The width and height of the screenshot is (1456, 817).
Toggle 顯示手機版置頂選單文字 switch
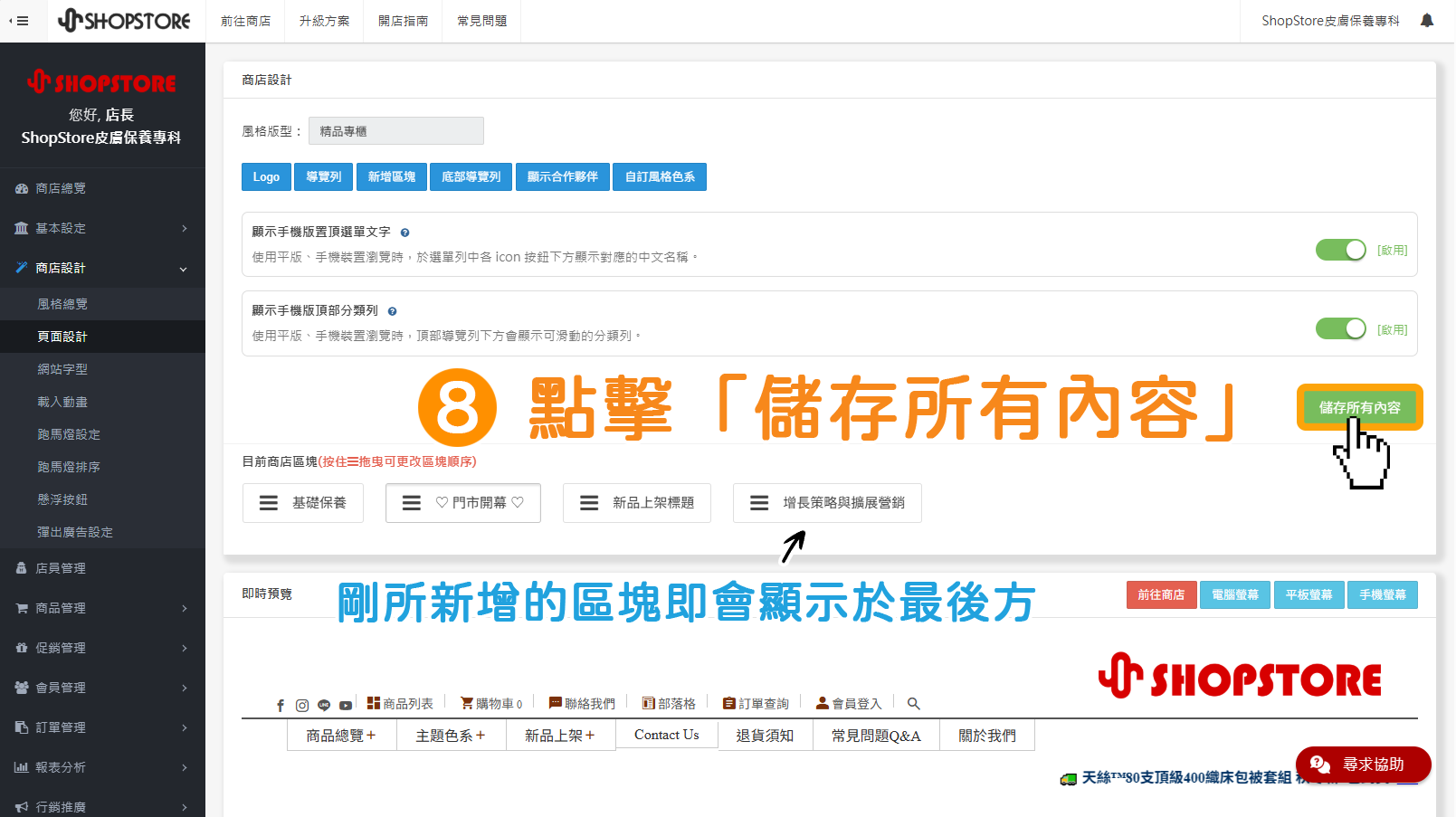coord(1340,250)
